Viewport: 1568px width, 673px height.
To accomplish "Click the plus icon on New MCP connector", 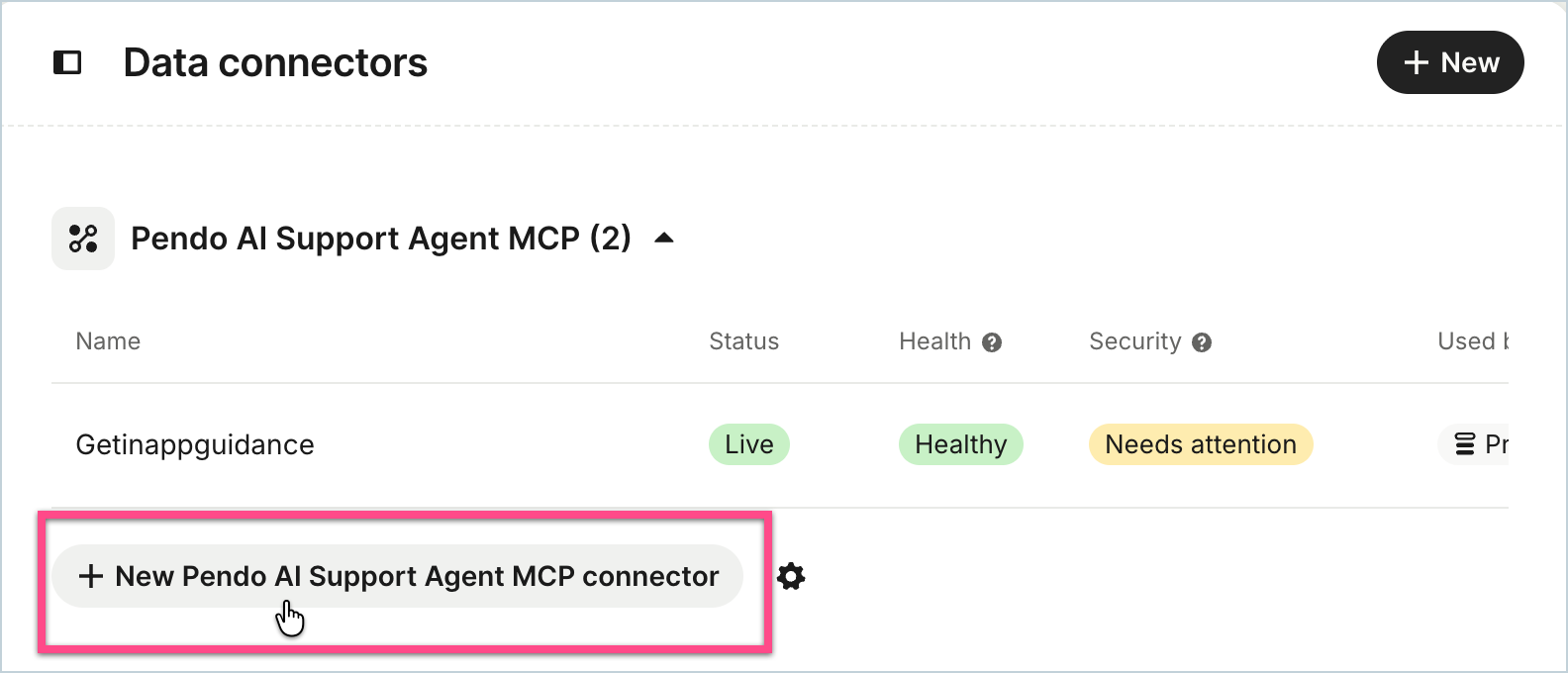I will 91,576.
